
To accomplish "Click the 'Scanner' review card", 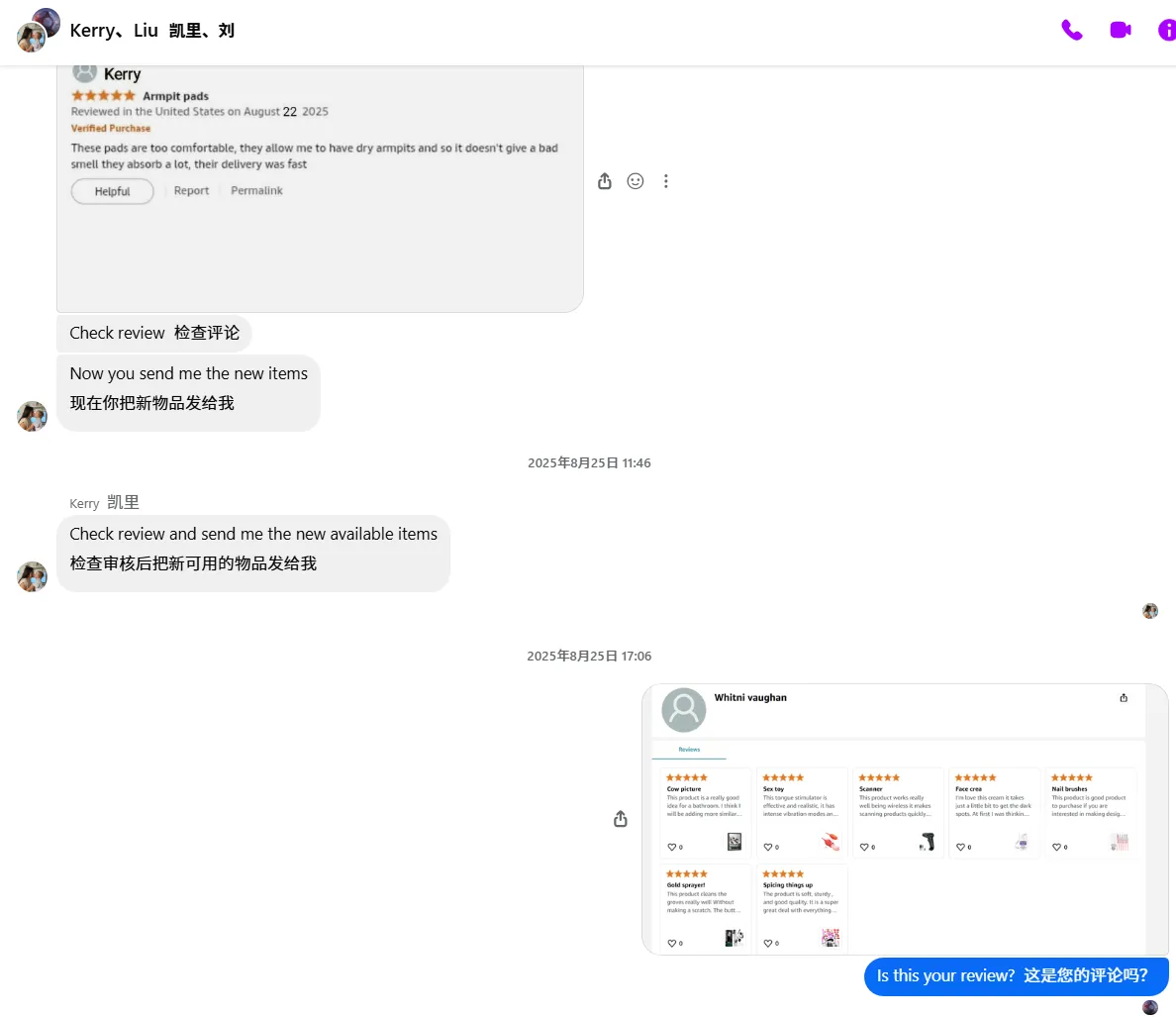I will [897, 813].
